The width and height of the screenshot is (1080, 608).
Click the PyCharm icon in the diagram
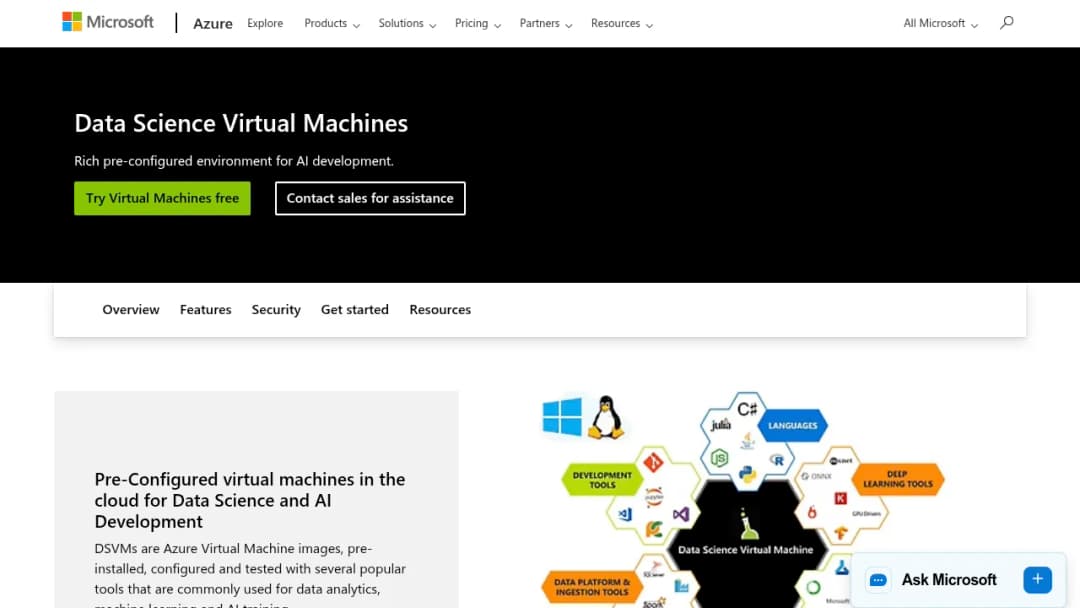(x=654, y=530)
